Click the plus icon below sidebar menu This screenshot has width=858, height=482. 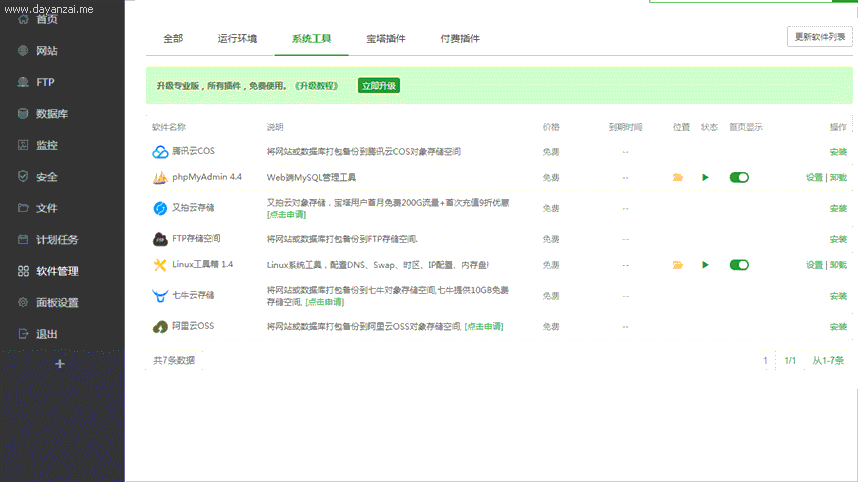[x=60, y=364]
